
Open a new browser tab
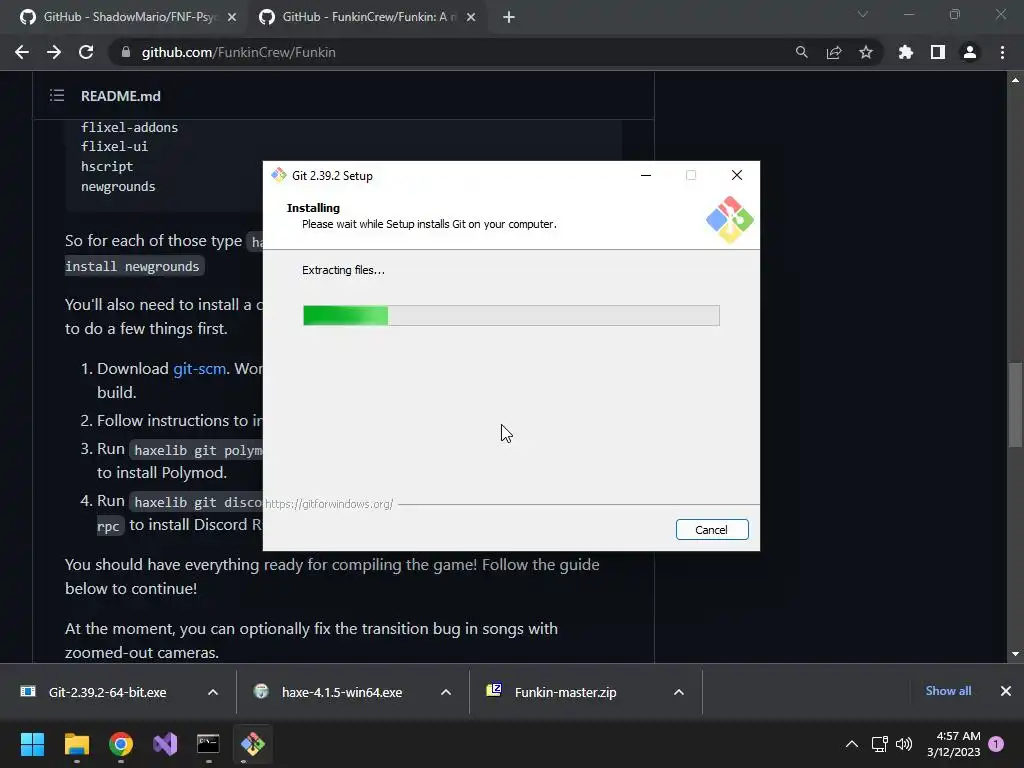coord(509,17)
